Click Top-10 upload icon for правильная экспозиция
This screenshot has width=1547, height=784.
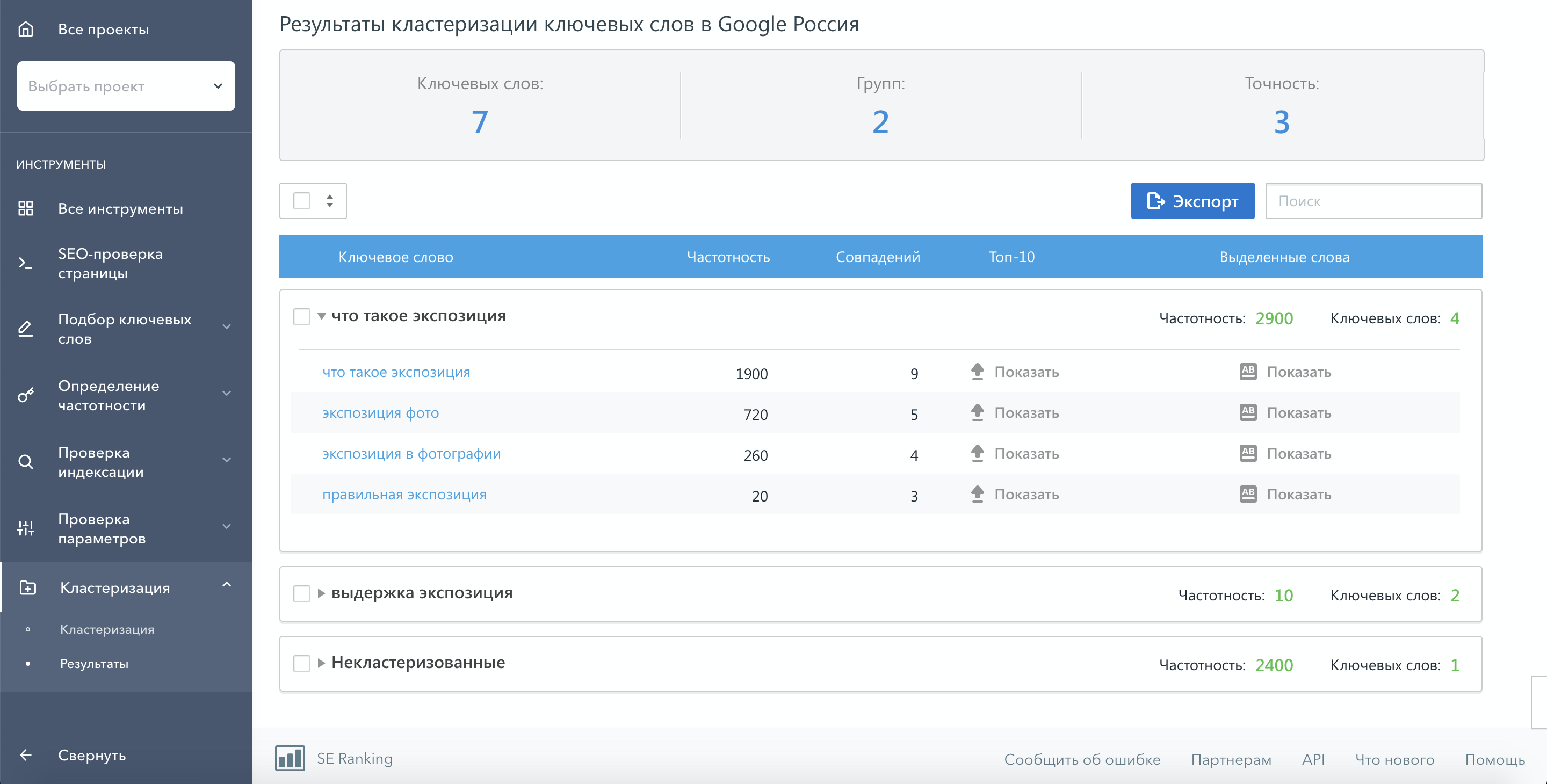(x=978, y=494)
